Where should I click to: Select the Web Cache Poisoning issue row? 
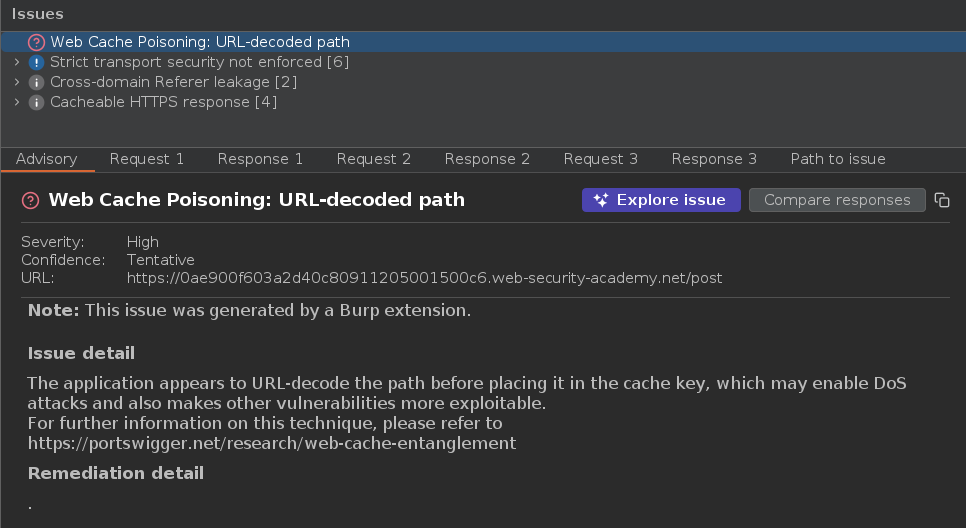point(200,42)
